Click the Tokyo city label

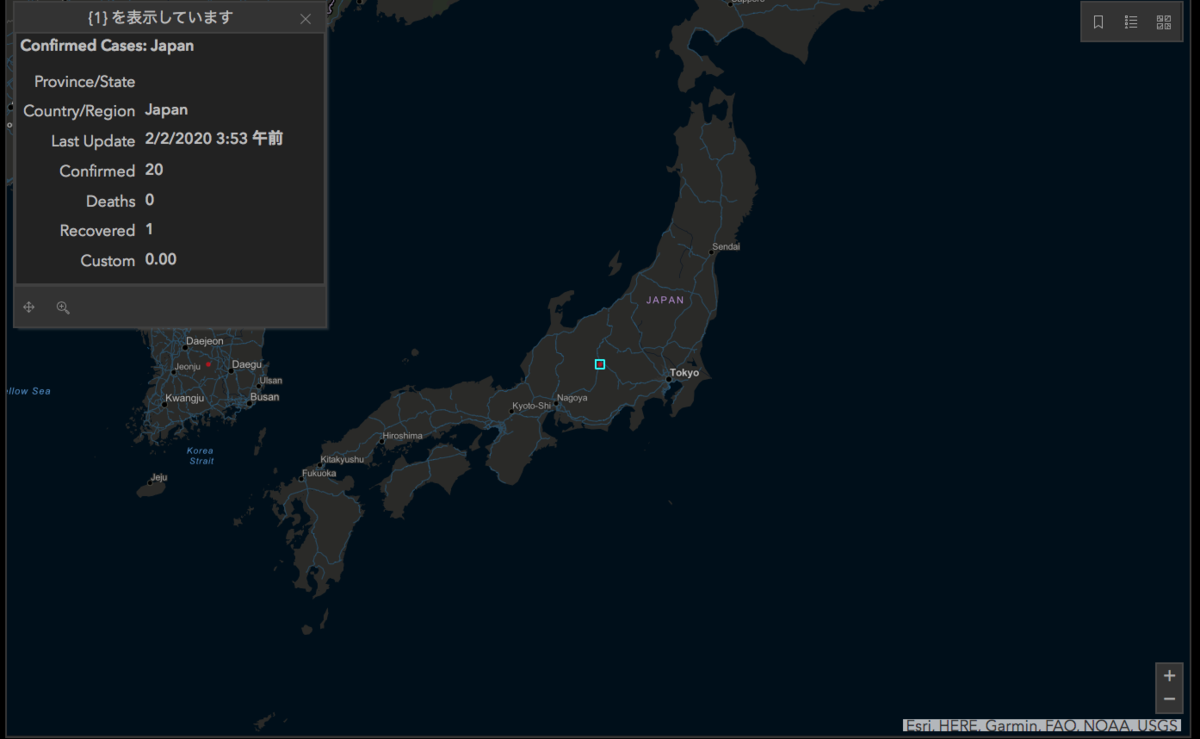pos(684,373)
